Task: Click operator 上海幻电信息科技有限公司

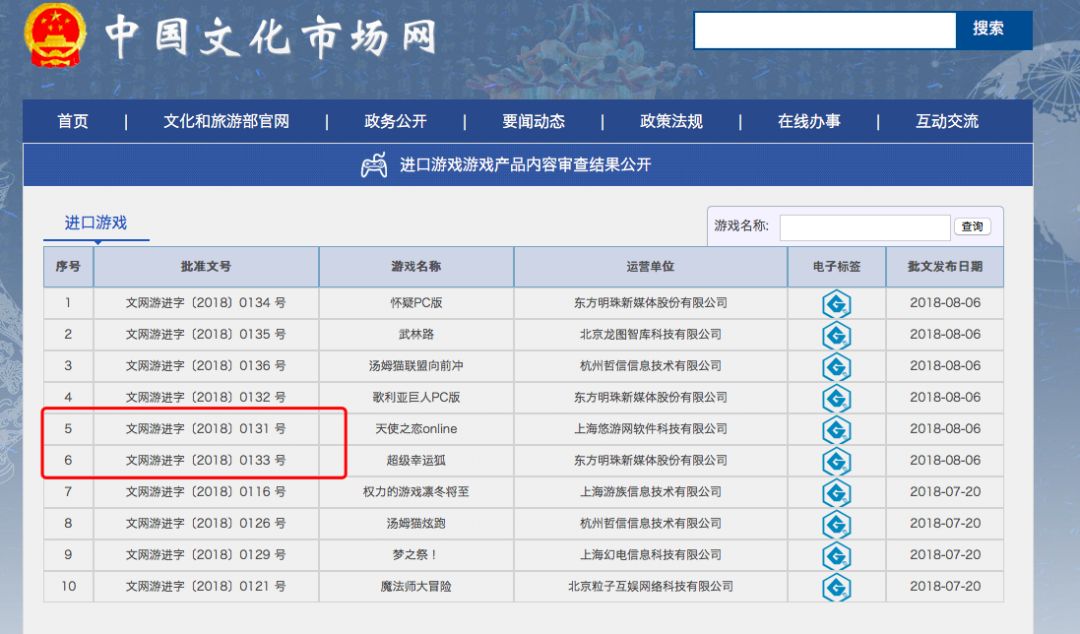Action: click(x=650, y=555)
